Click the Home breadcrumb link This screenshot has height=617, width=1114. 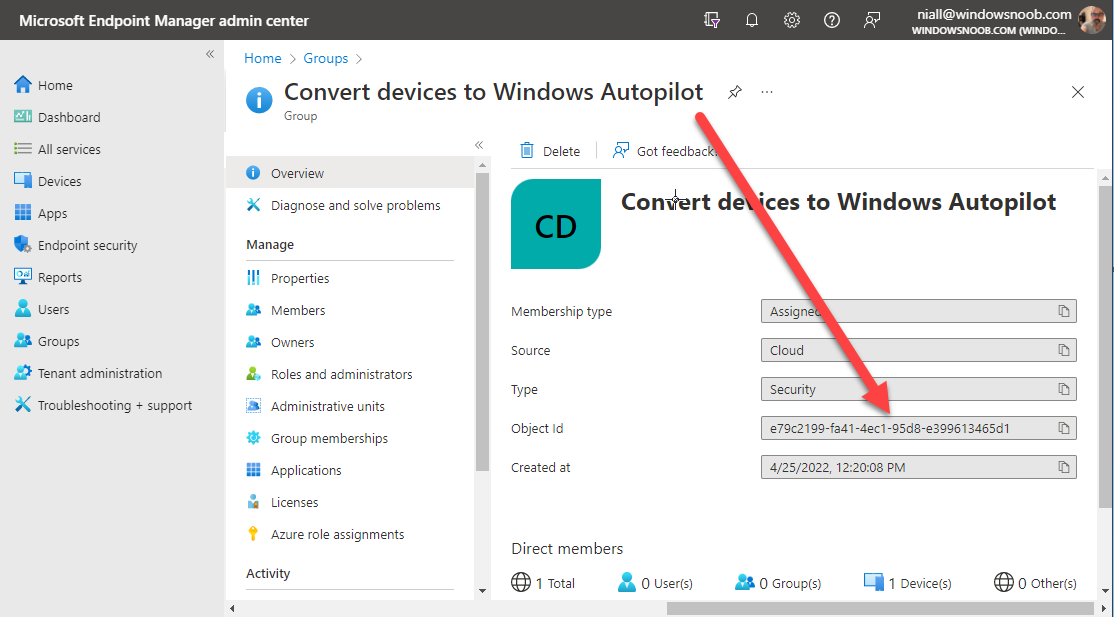coord(263,58)
